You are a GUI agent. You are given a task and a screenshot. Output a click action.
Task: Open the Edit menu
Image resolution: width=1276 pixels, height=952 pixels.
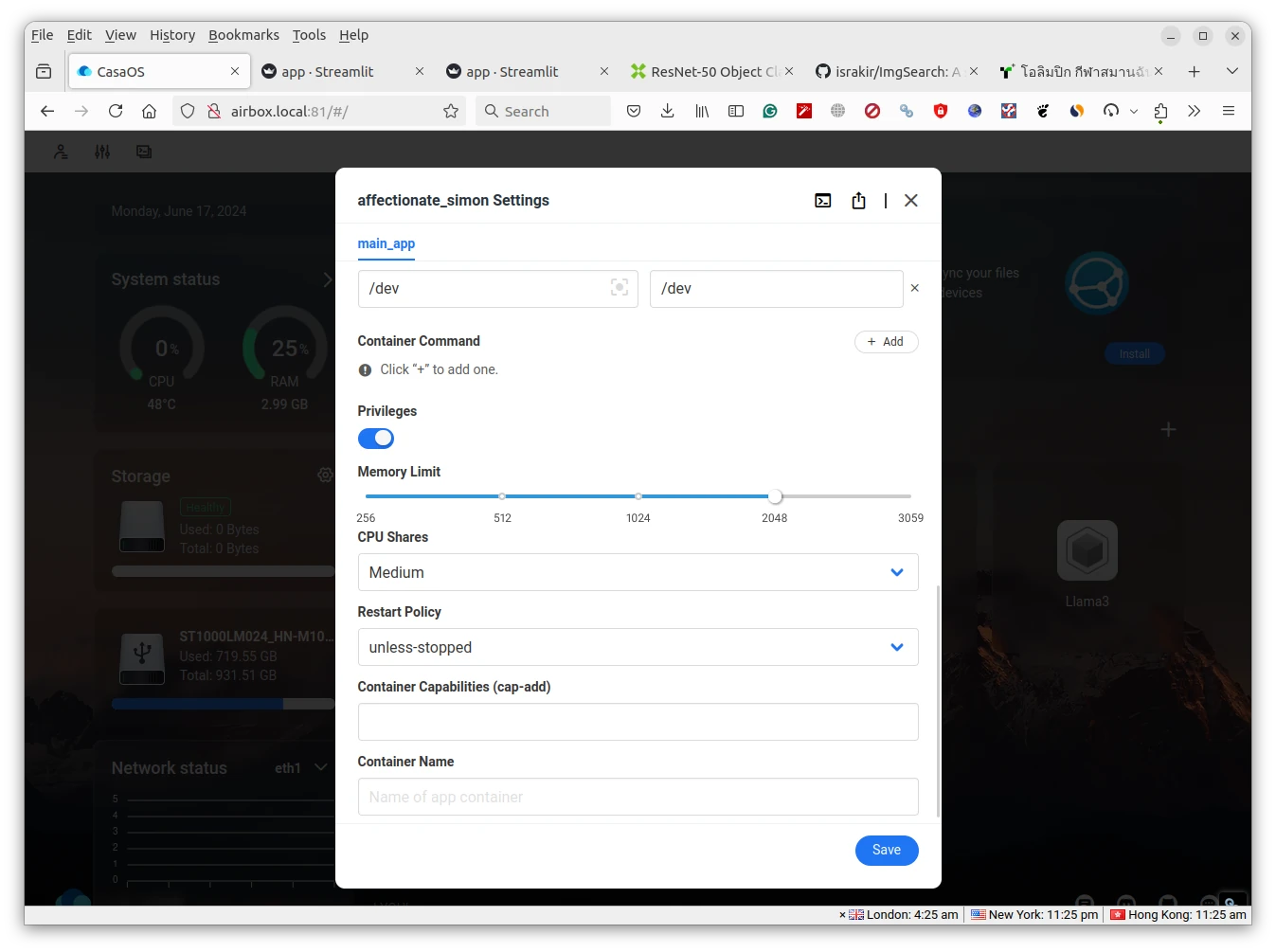[79, 35]
